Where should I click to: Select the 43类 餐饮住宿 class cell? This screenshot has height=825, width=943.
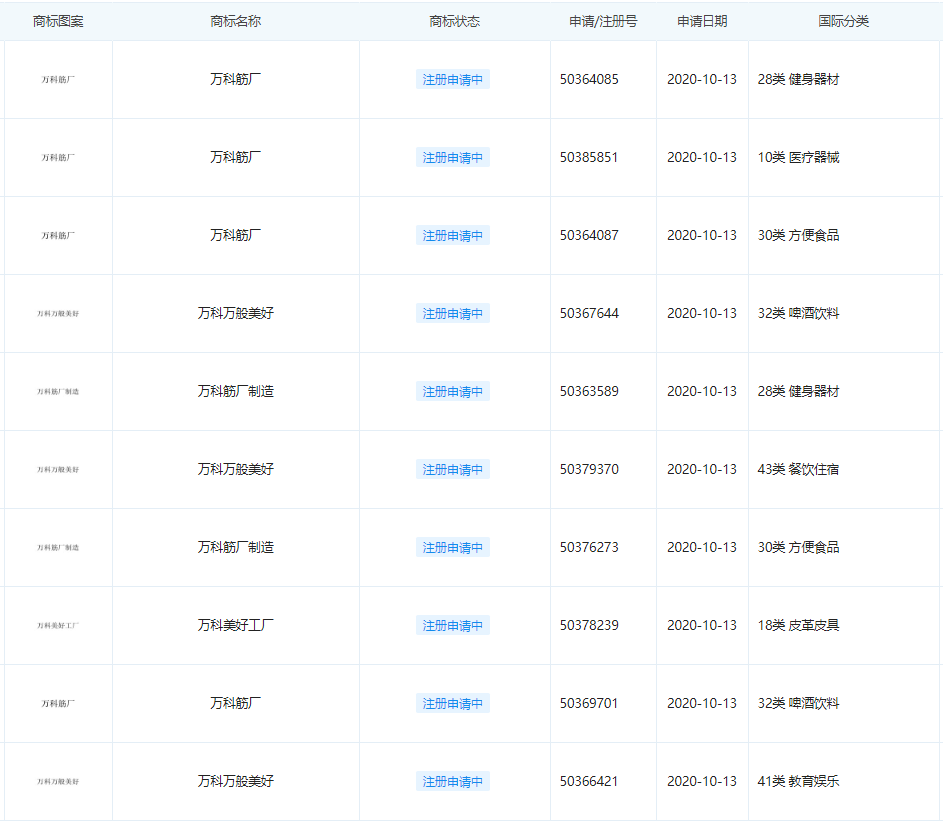[798, 469]
